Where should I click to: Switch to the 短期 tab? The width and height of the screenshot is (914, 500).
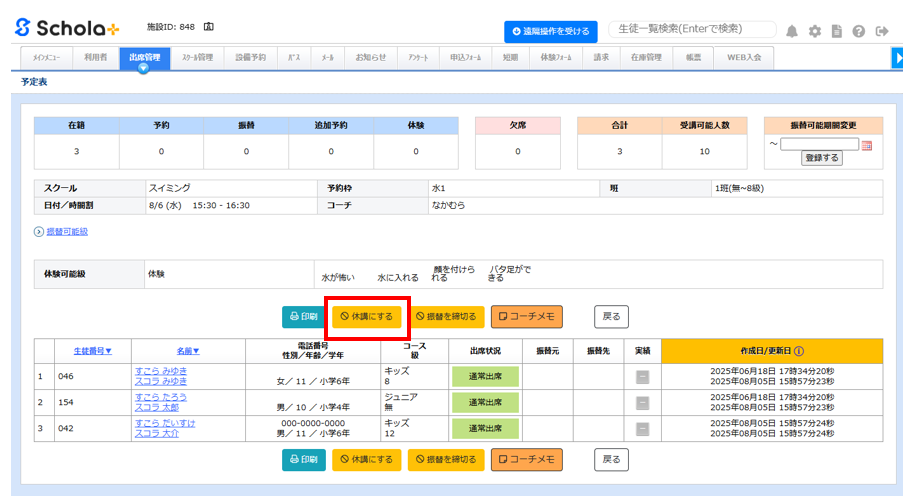511,58
